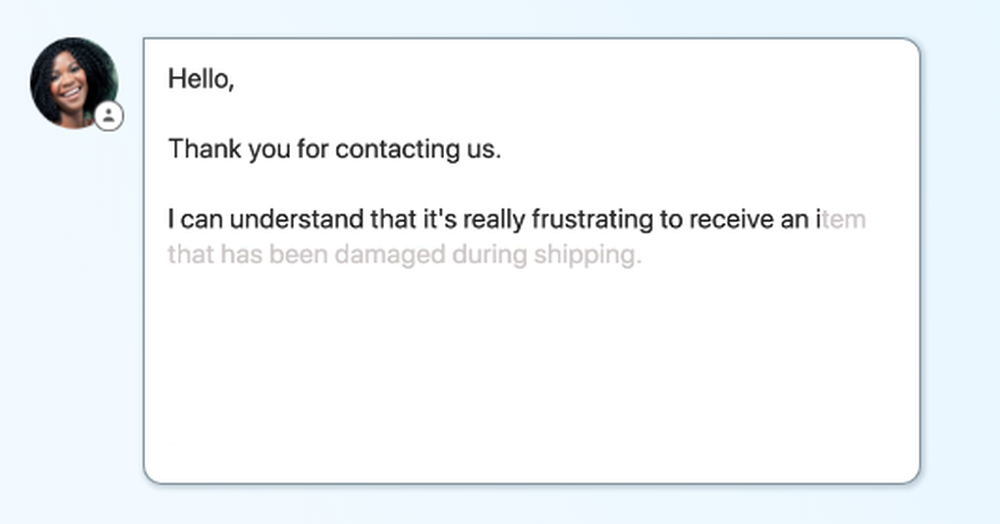Click the agent profile photo avatar
Screen dimensions: 1000x524
point(72,82)
